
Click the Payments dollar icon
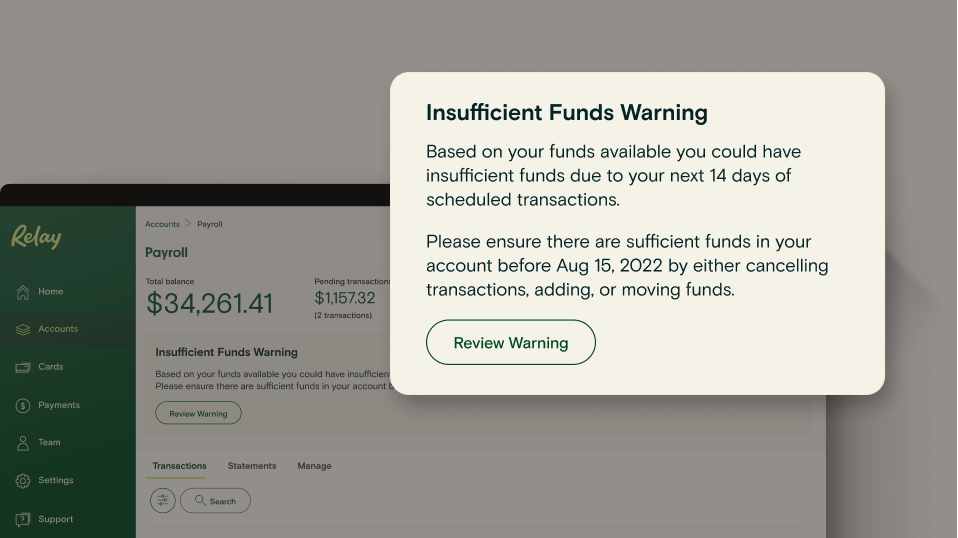[x=22, y=405]
